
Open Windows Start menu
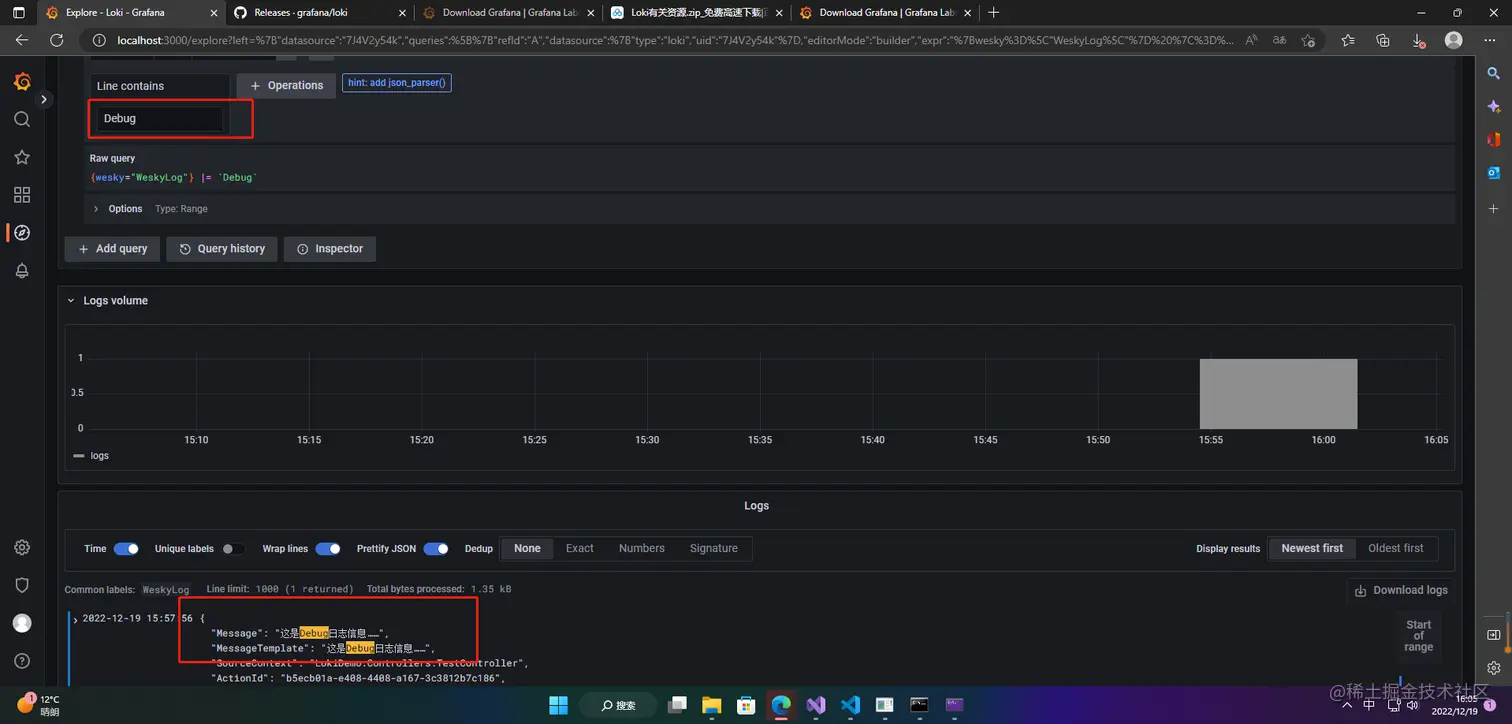pos(558,704)
